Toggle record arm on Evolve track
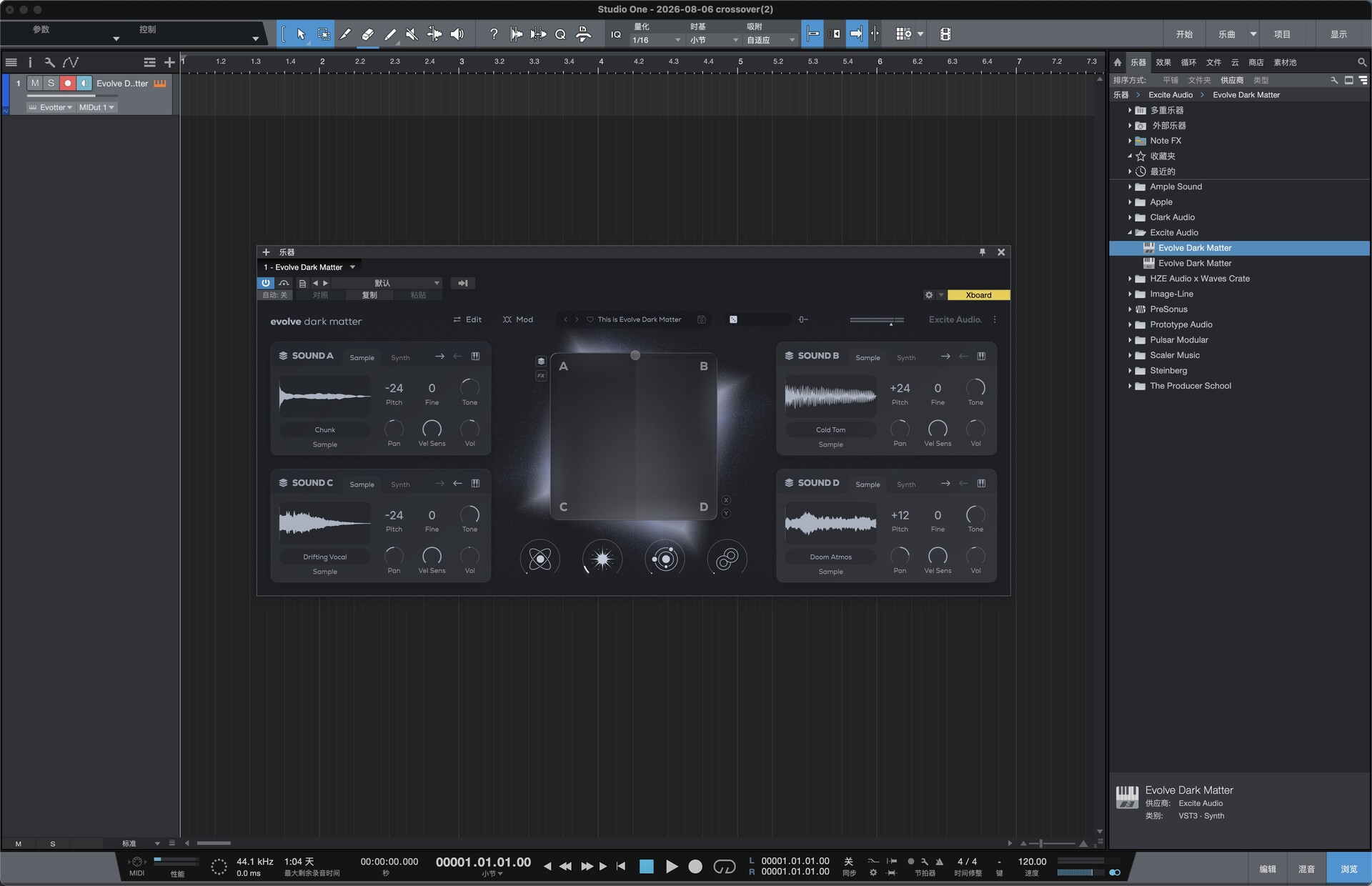The image size is (1372, 886). (68, 84)
